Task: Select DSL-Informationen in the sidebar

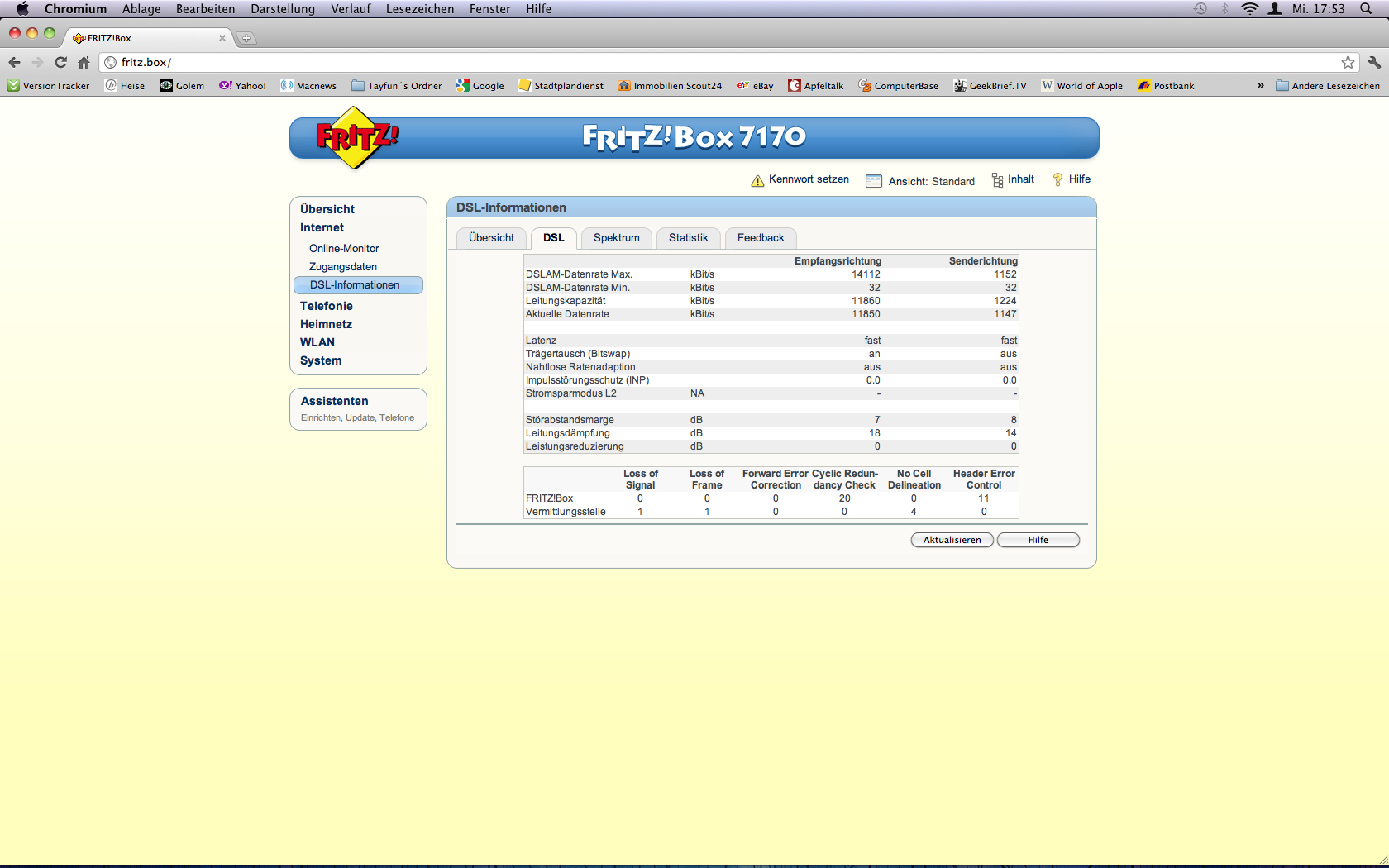Action: click(x=358, y=285)
